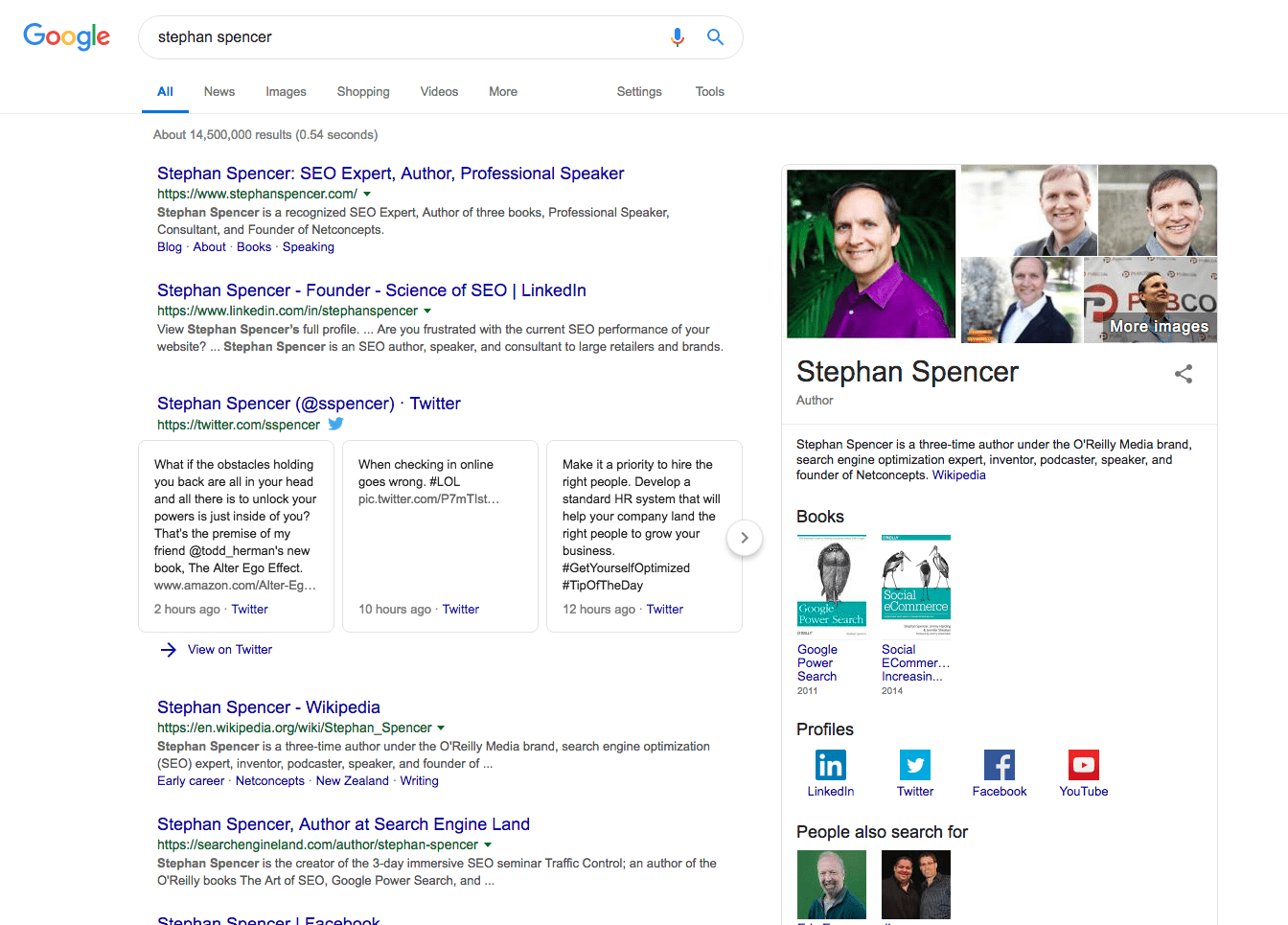Open the LinkedIn profile icon

[831, 765]
